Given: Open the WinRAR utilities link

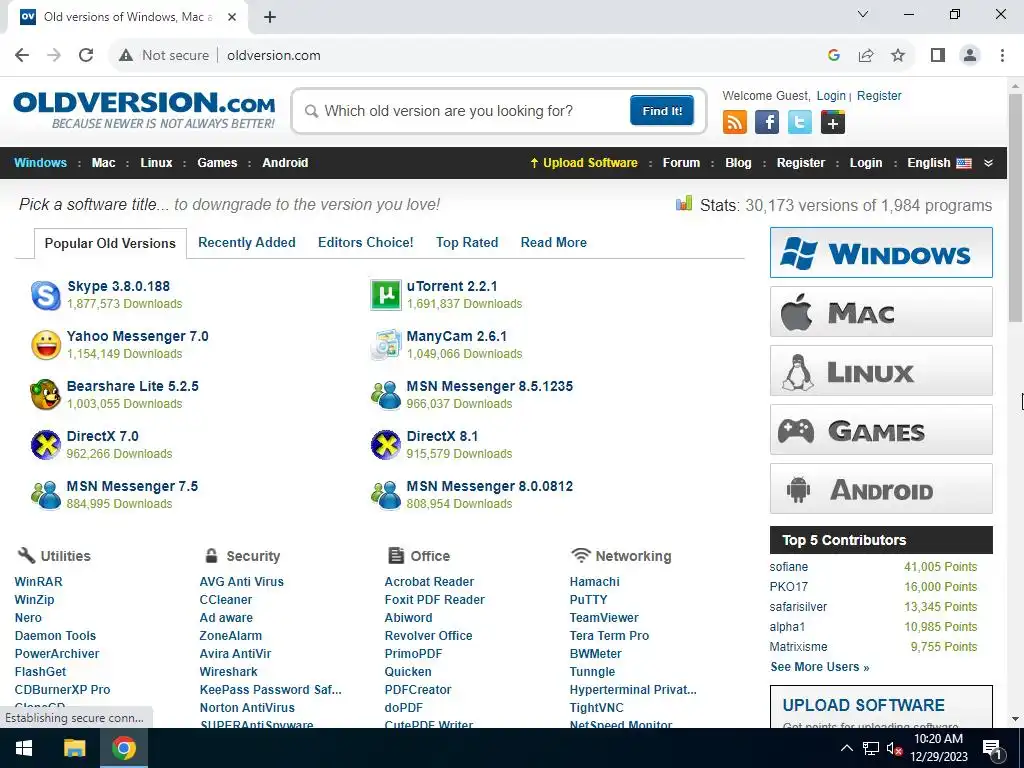Looking at the screenshot, I should pyautogui.click(x=39, y=581).
